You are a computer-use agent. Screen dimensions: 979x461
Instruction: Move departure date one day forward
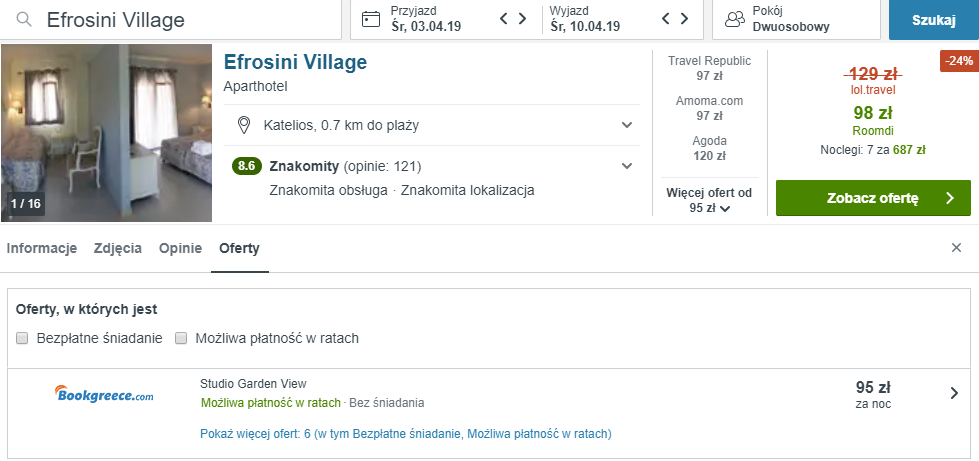coord(684,19)
